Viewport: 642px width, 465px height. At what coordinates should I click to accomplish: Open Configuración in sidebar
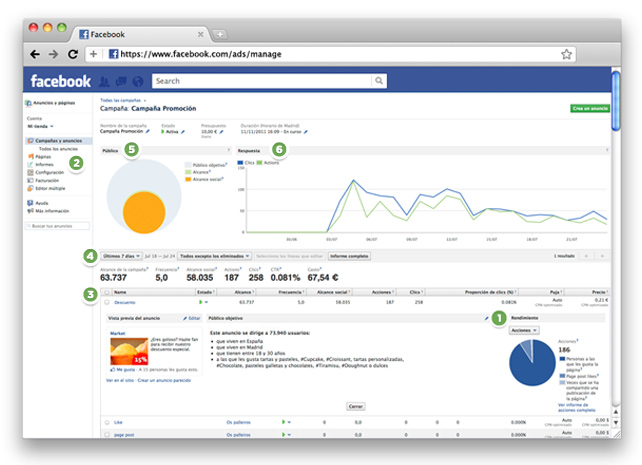(x=49, y=172)
